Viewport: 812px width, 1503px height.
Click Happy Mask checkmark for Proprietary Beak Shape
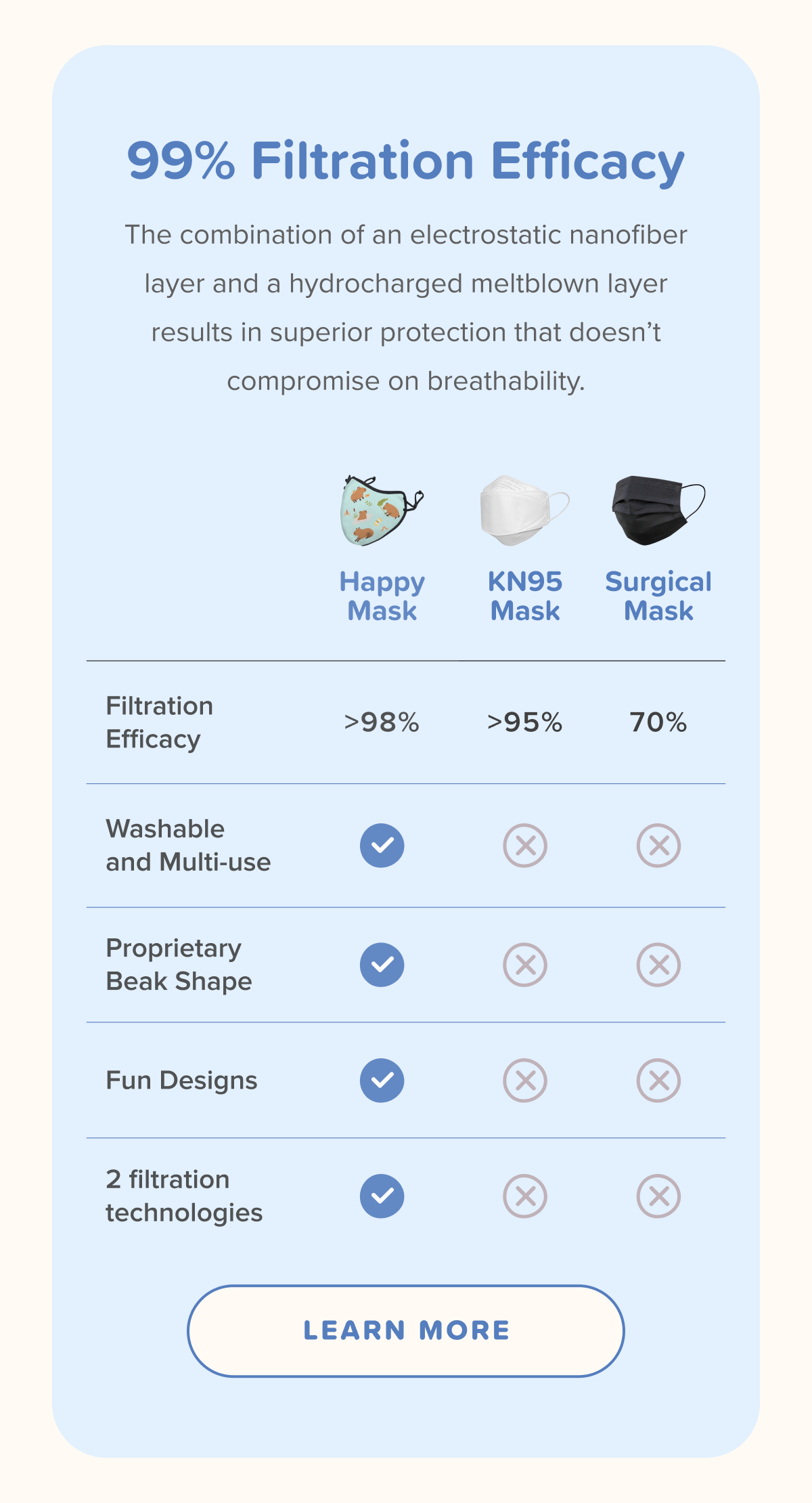[x=382, y=965]
